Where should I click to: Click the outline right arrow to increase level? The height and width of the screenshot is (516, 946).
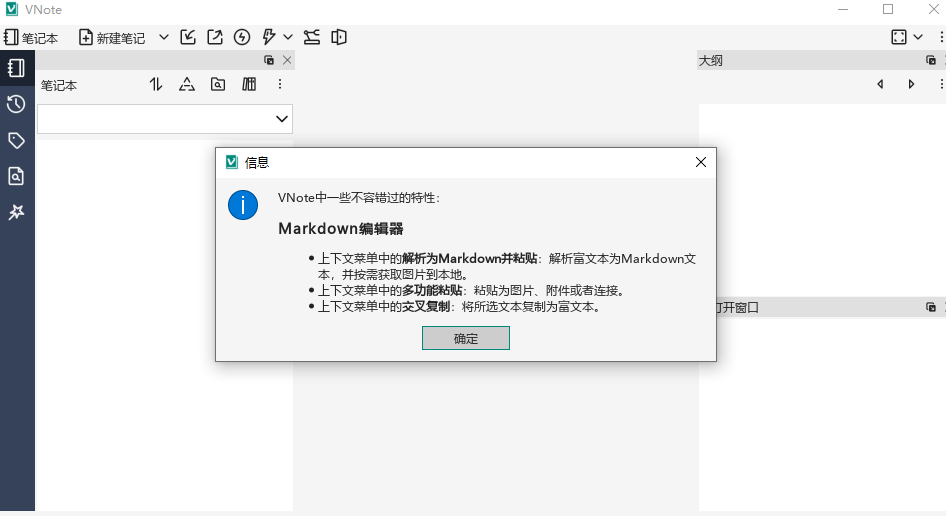click(911, 85)
